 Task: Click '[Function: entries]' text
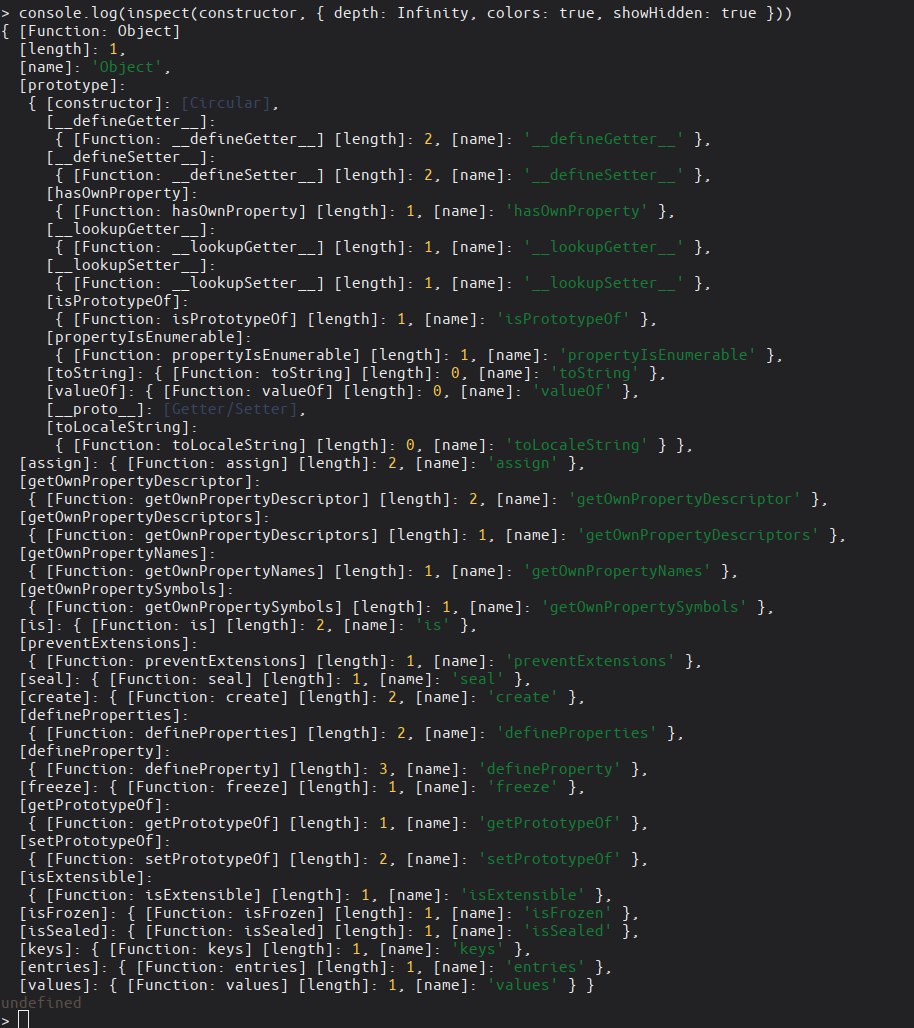pyautogui.click(x=221, y=967)
